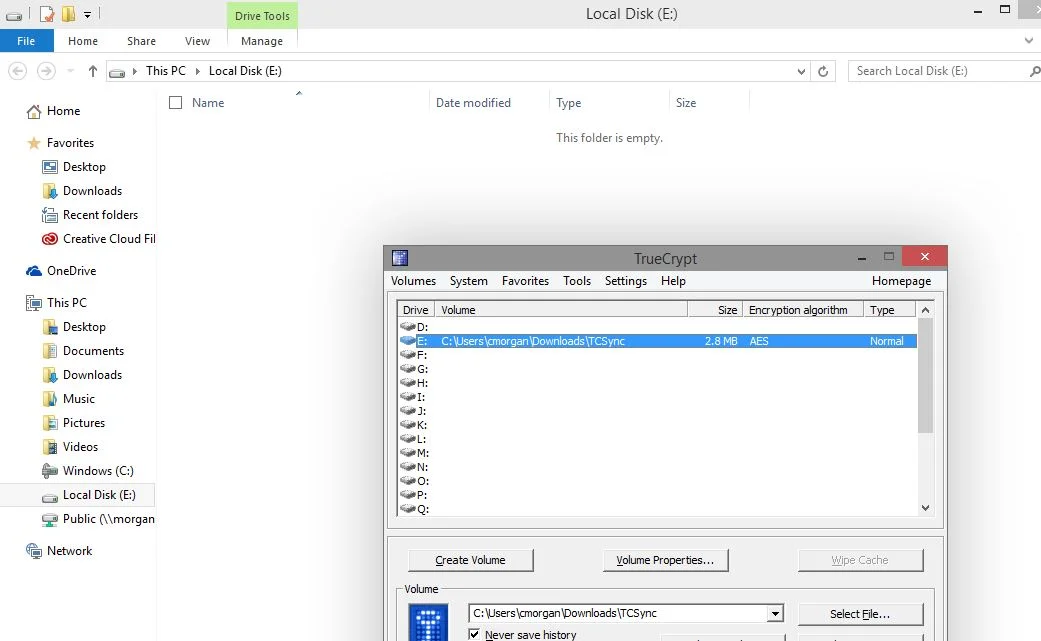Click the Select File button
The height and width of the screenshot is (641, 1041).
tap(860, 614)
